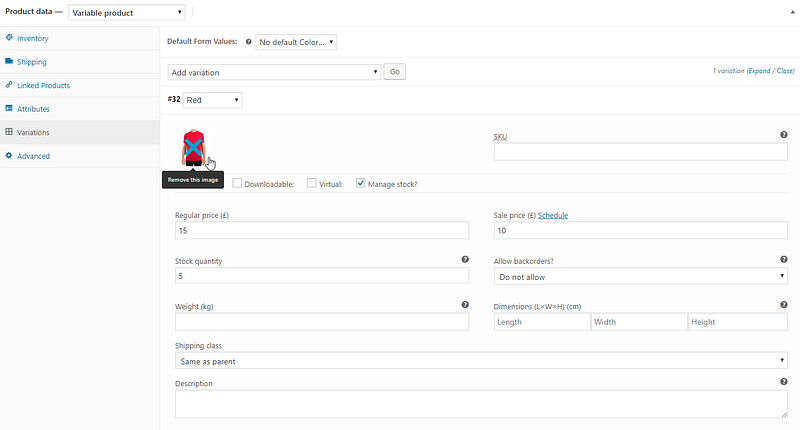Image resolution: width=800 pixels, height=430 pixels.
Task: Click the Description help icon
Action: [x=784, y=382]
